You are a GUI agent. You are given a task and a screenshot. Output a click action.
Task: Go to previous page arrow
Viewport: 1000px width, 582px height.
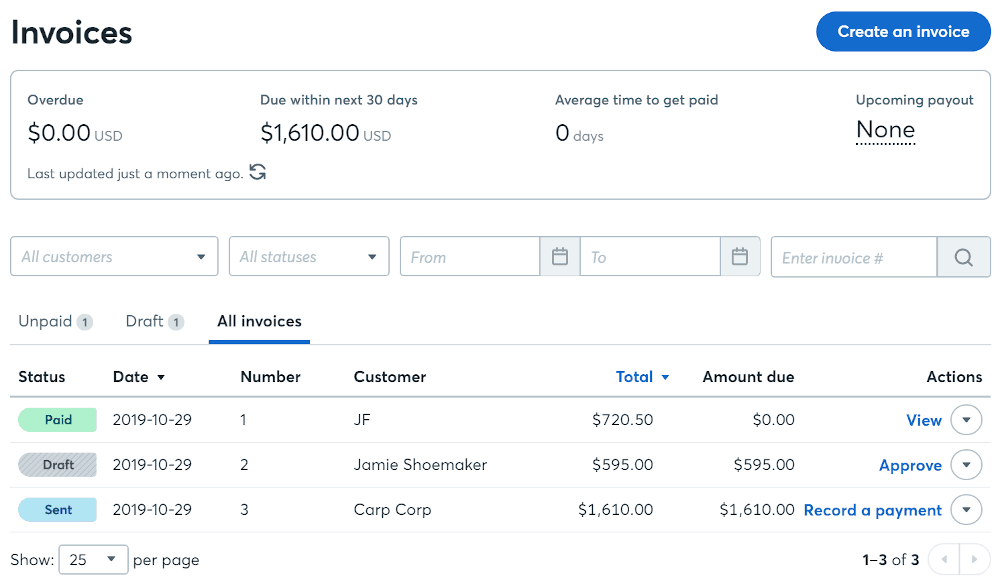point(945,560)
